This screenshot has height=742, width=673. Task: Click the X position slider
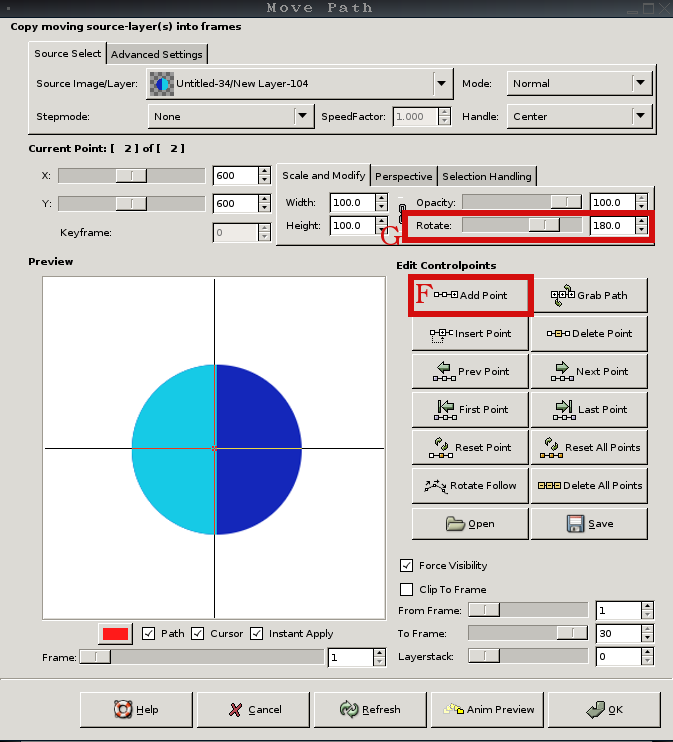click(x=132, y=176)
